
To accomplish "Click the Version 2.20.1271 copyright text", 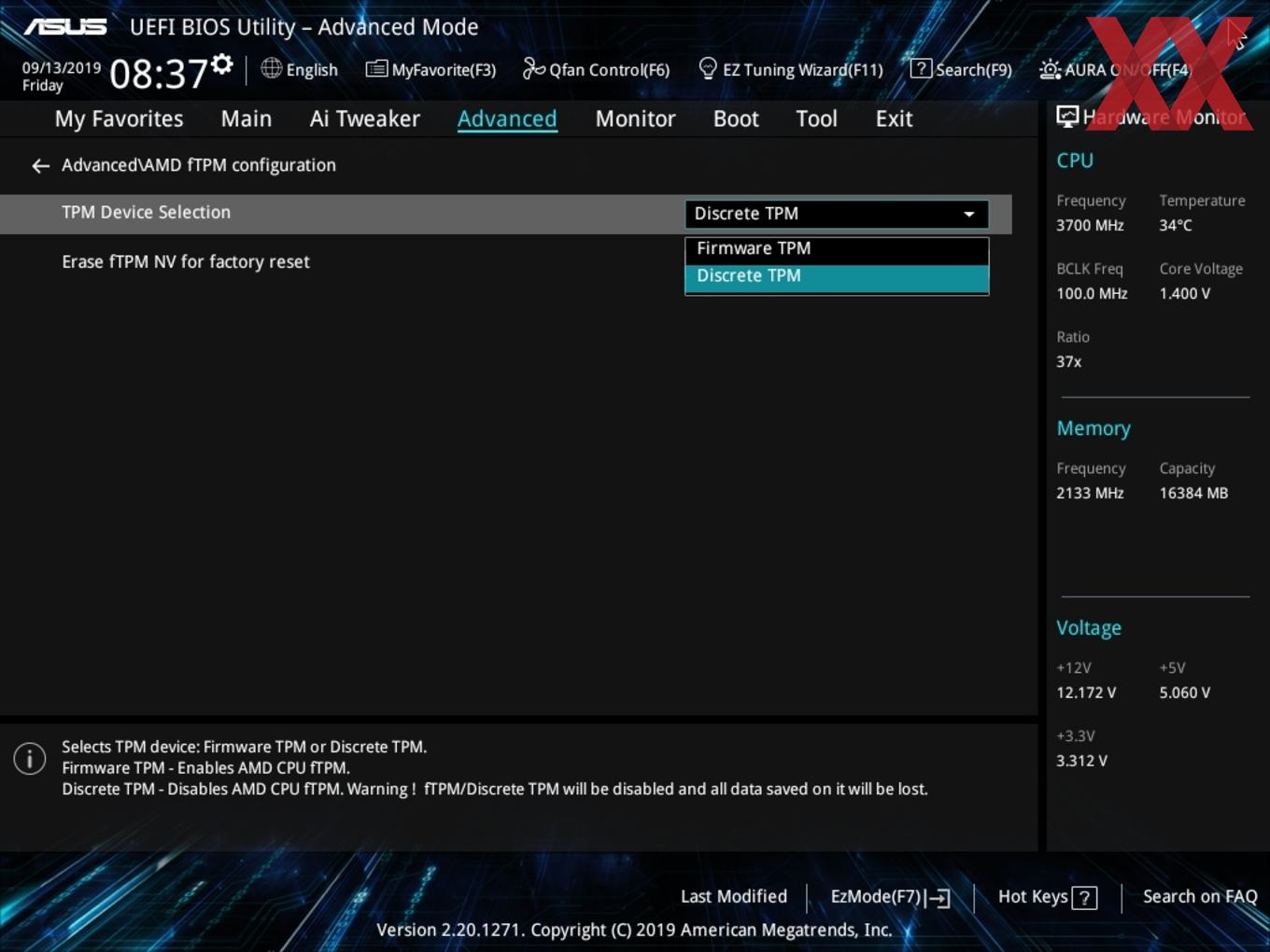I will tap(634, 930).
